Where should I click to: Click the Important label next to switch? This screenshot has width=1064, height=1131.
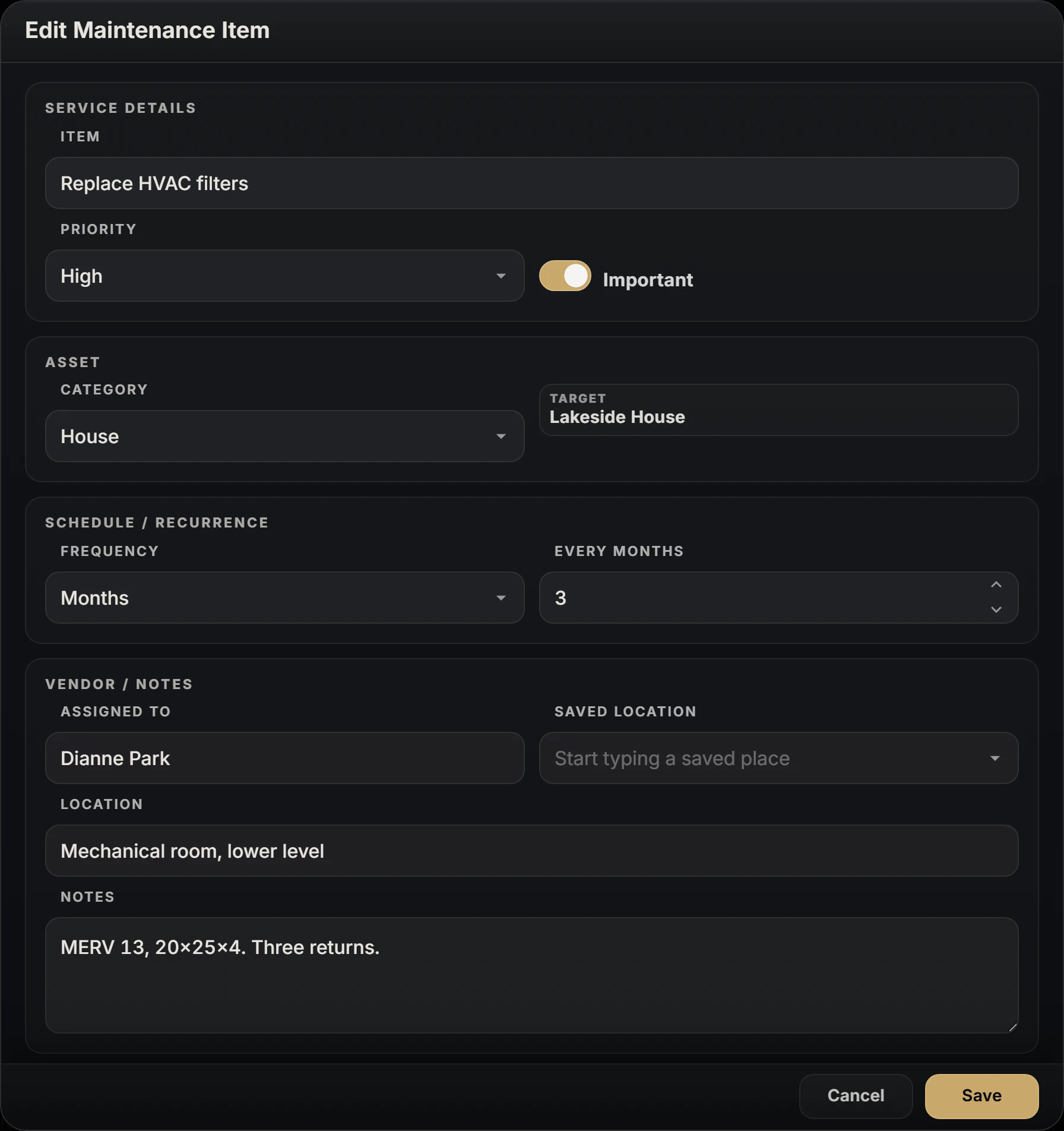click(x=648, y=280)
